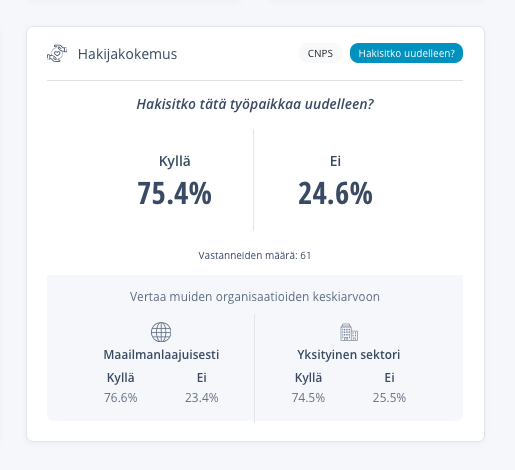This screenshot has height=470, width=515.
Task: Click the question heading Hakisitko tätä työpaikkaa uudelleen?
Action: [x=255, y=104]
